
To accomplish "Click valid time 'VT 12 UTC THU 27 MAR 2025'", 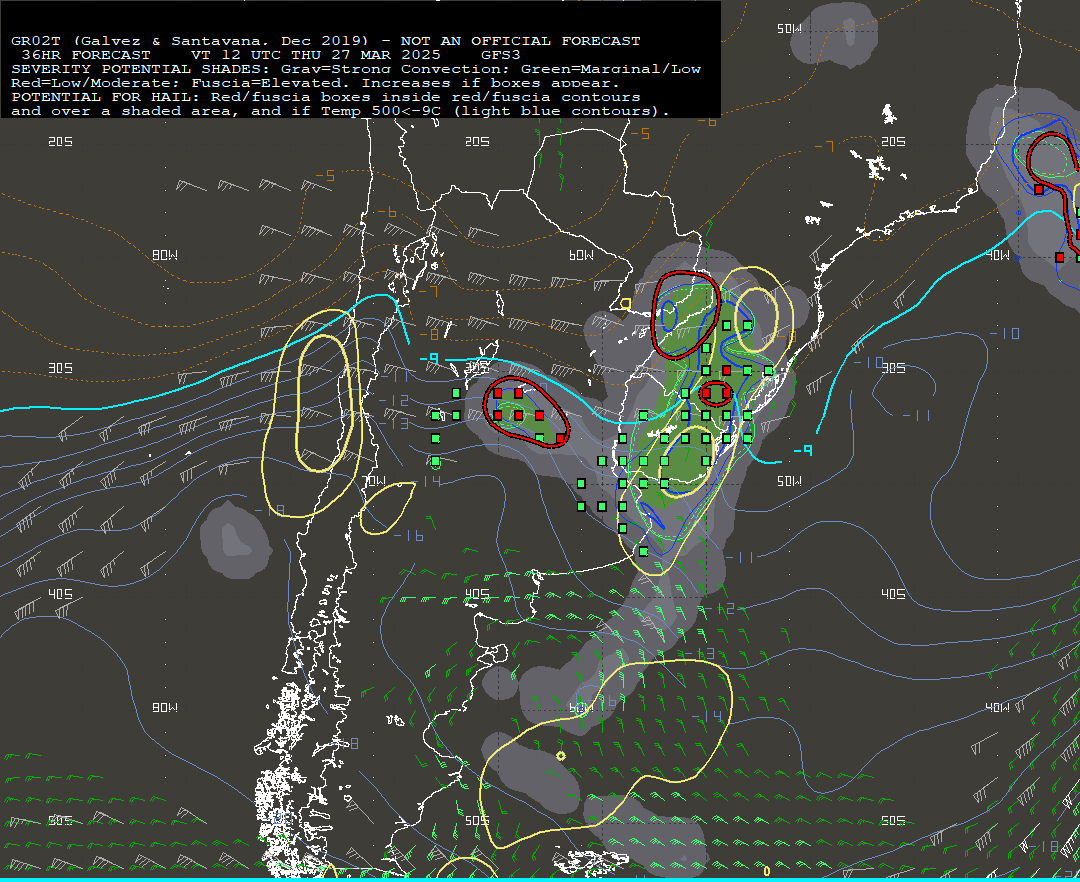I will (x=315, y=55).
